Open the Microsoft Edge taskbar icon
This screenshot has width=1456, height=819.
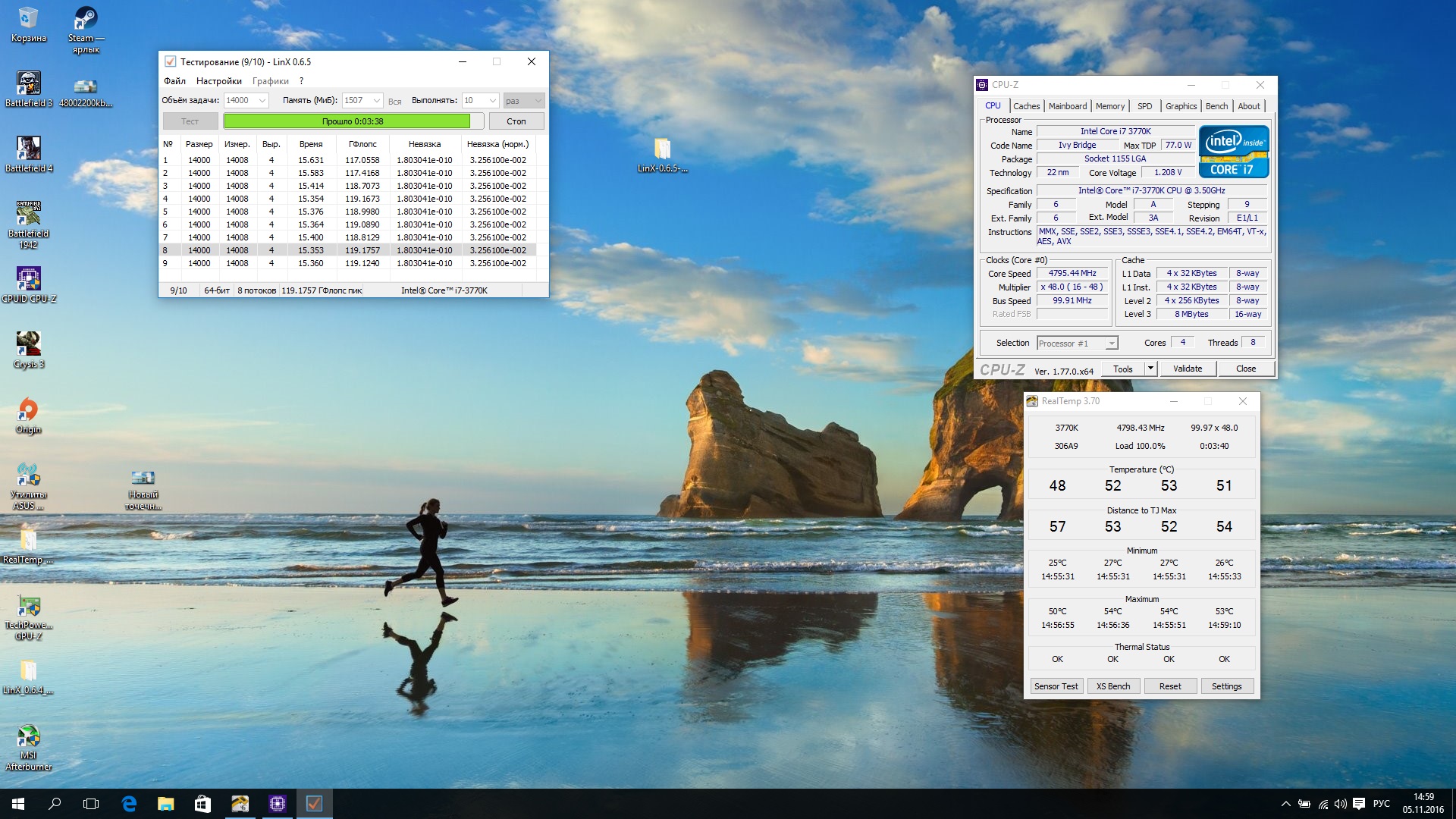129,804
